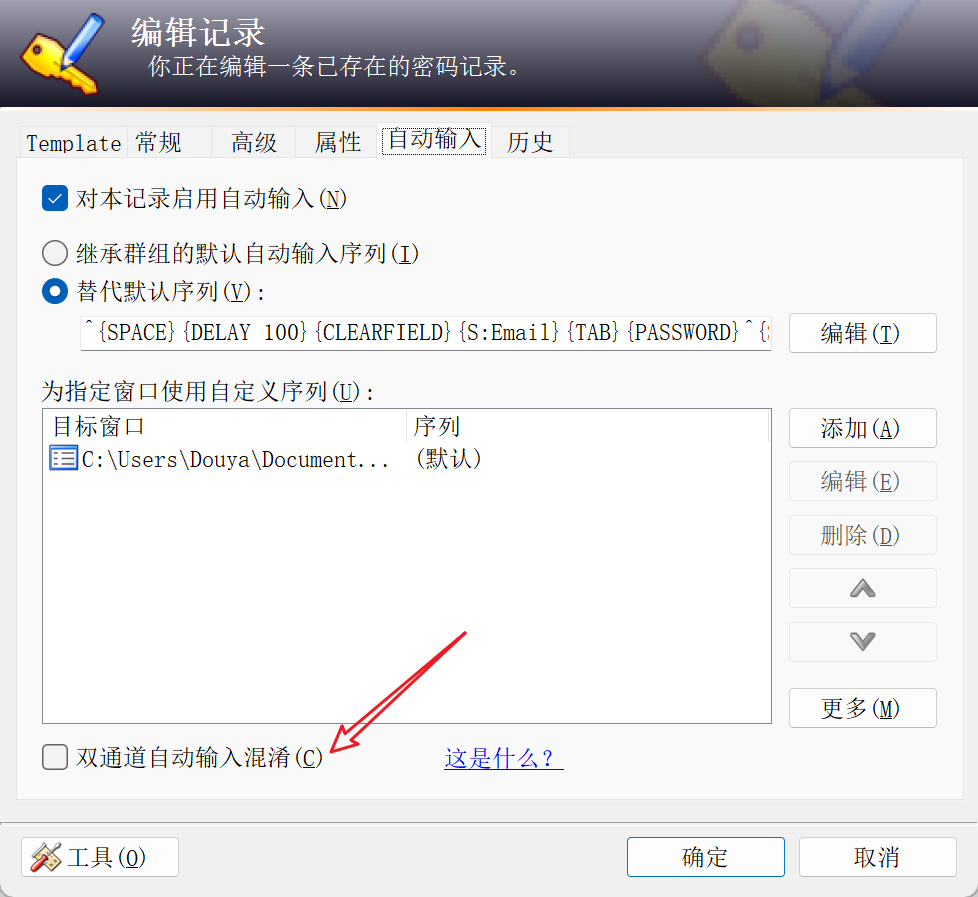Confirm changes with the 确定 button
This screenshot has height=897, width=978.
point(705,857)
